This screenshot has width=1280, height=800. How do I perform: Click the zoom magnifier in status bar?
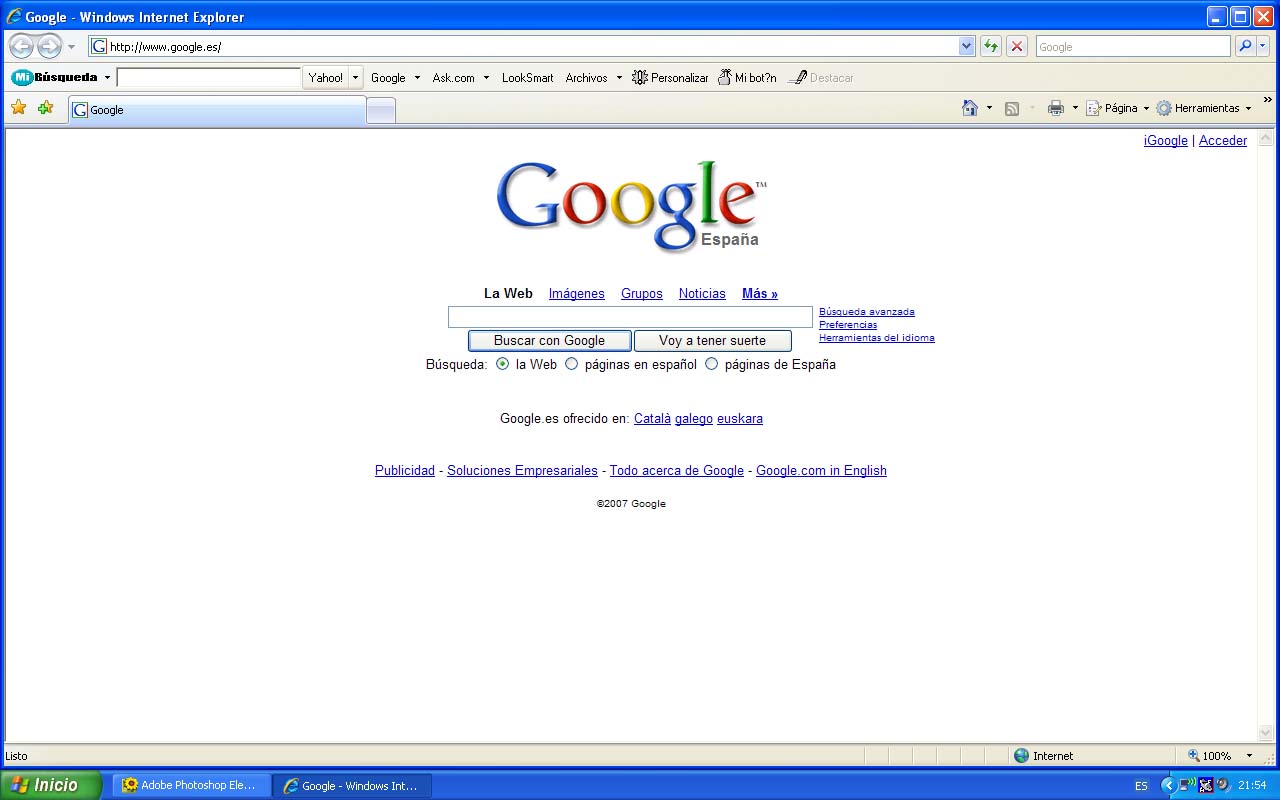(x=1194, y=756)
